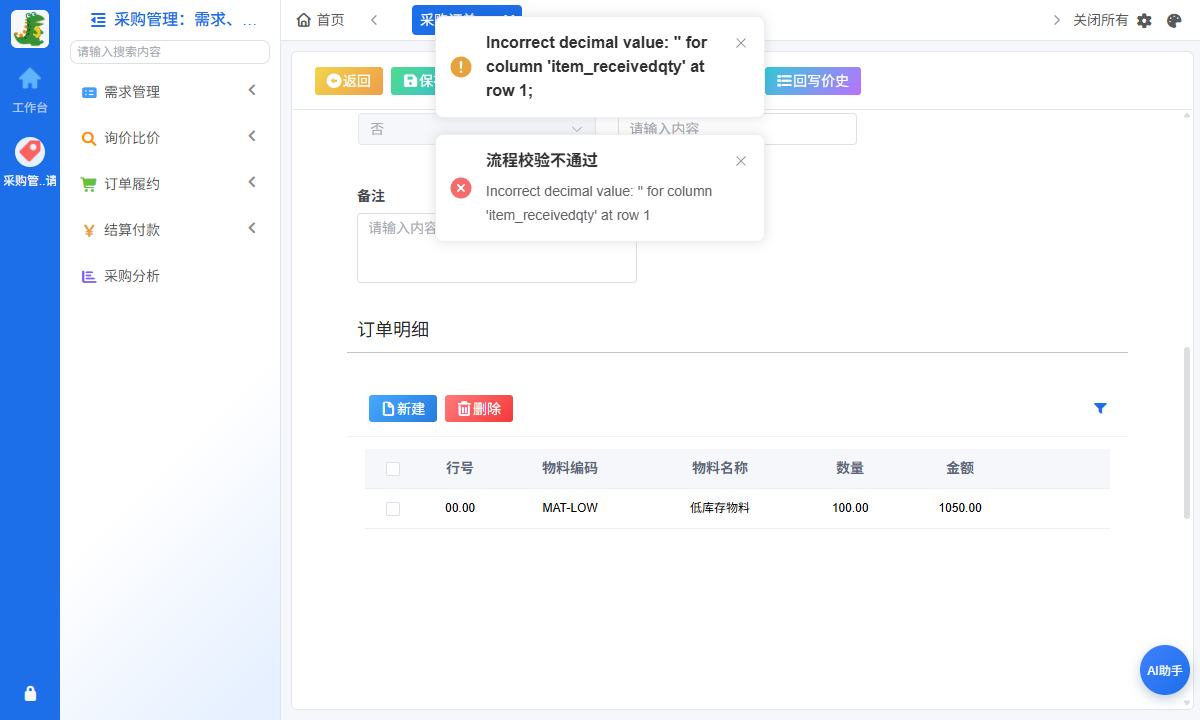
Task: Expand the 询价比价 submenu
Action: [x=252, y=136]
